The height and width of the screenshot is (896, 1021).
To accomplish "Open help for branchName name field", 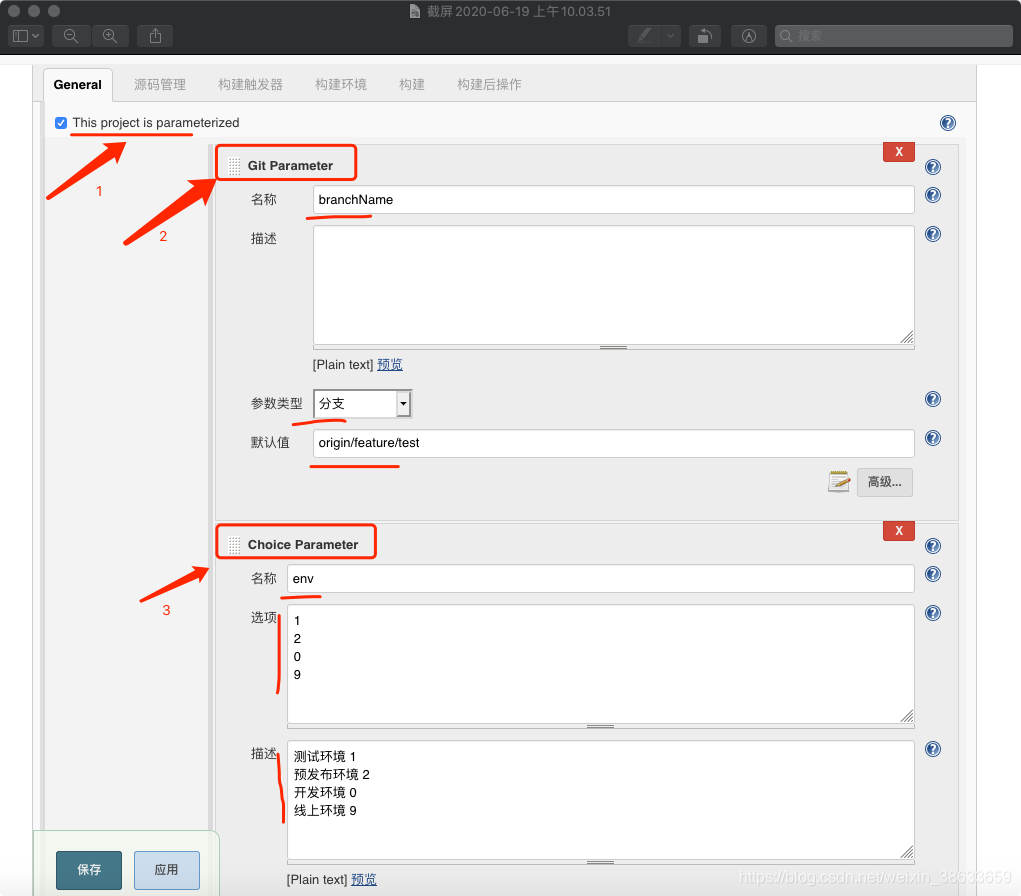I will 932,195.
